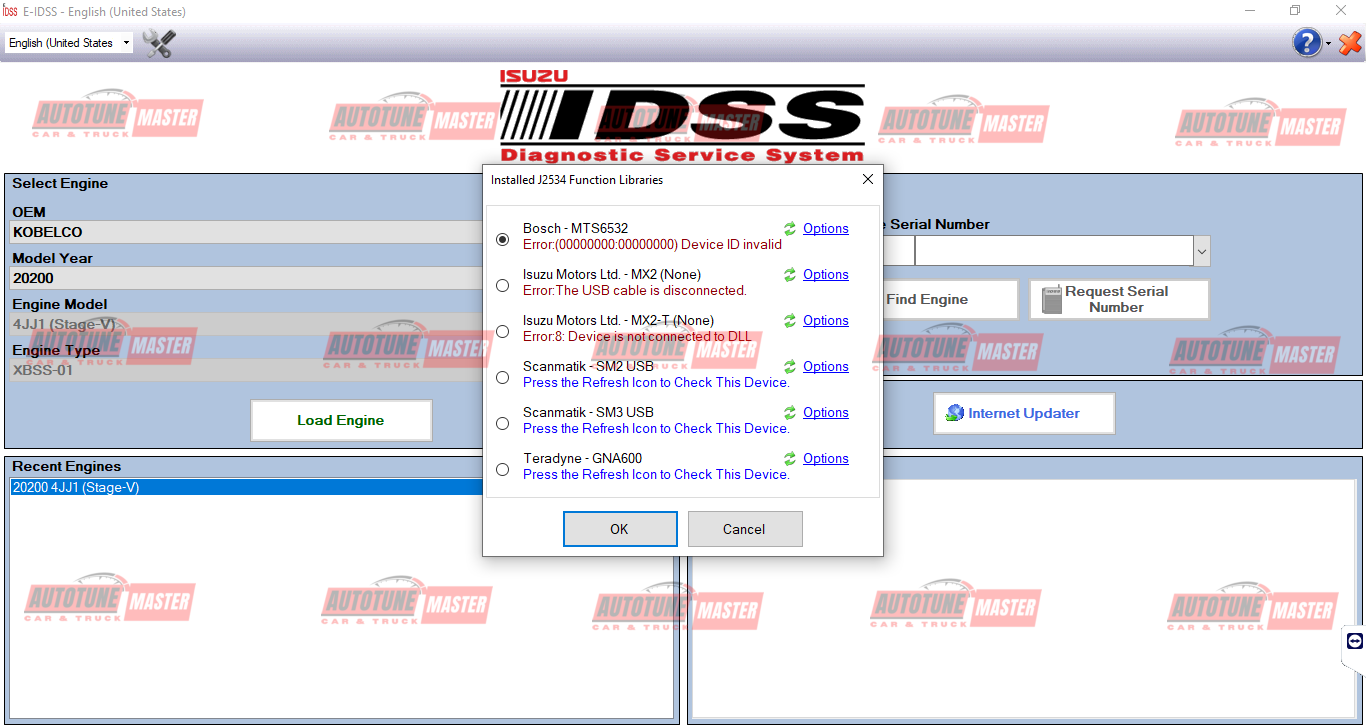Open Options for the Bosch MTS6532
Image resolution: width=1366 pixels, height=728 pixels.
tap(826, 228)
